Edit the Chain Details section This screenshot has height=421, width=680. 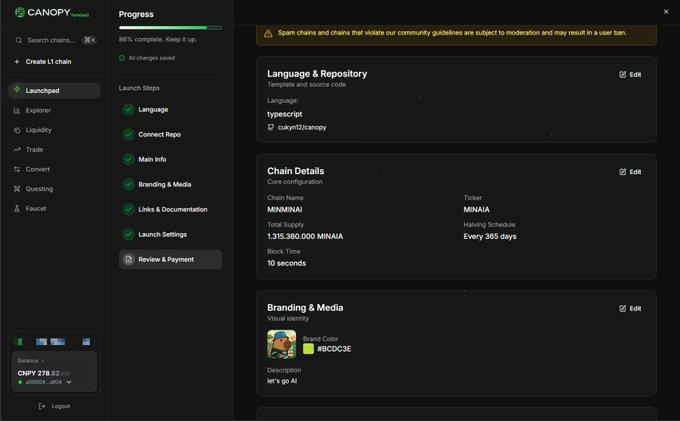(x=630, y=172)
